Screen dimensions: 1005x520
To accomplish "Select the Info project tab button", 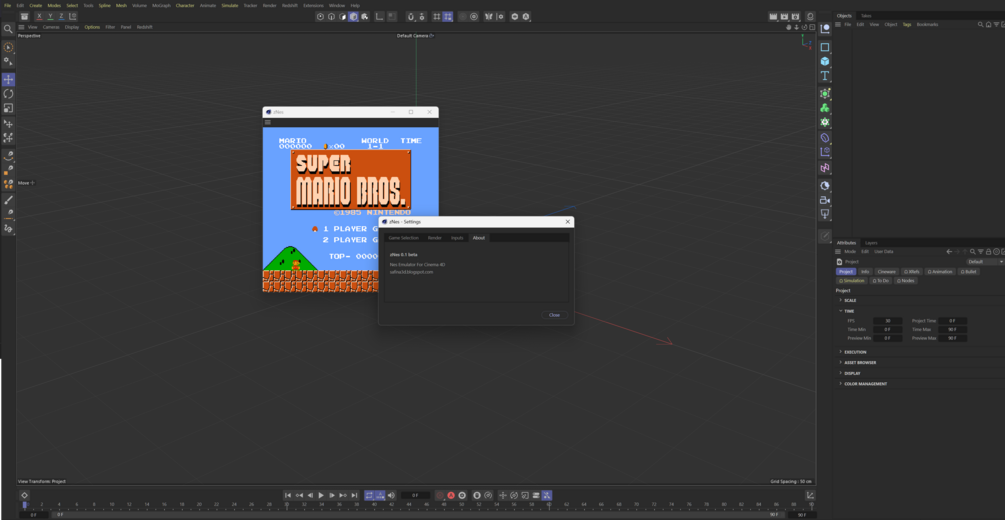I will pyautogui.click(x=865, y=272).
